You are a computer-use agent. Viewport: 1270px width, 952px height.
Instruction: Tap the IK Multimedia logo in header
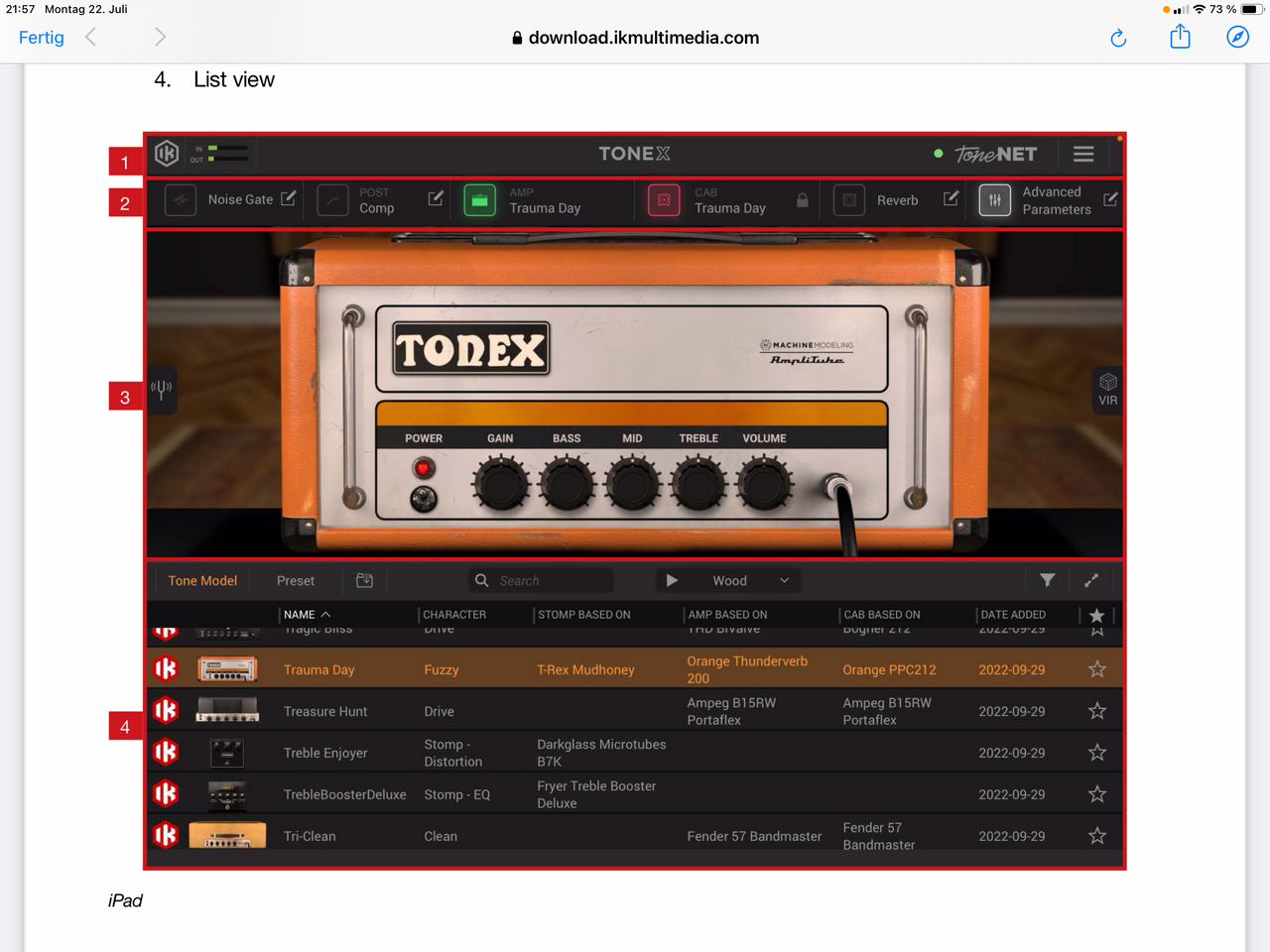pos(167,154)
